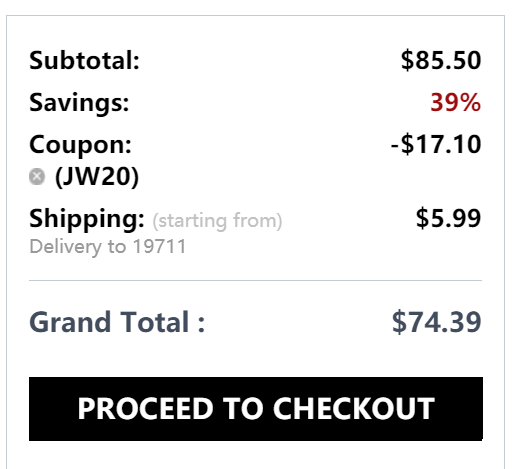Select the $5.99 shipping cost
Viewport: 517px width, 469px height.
tap(448, 218)
